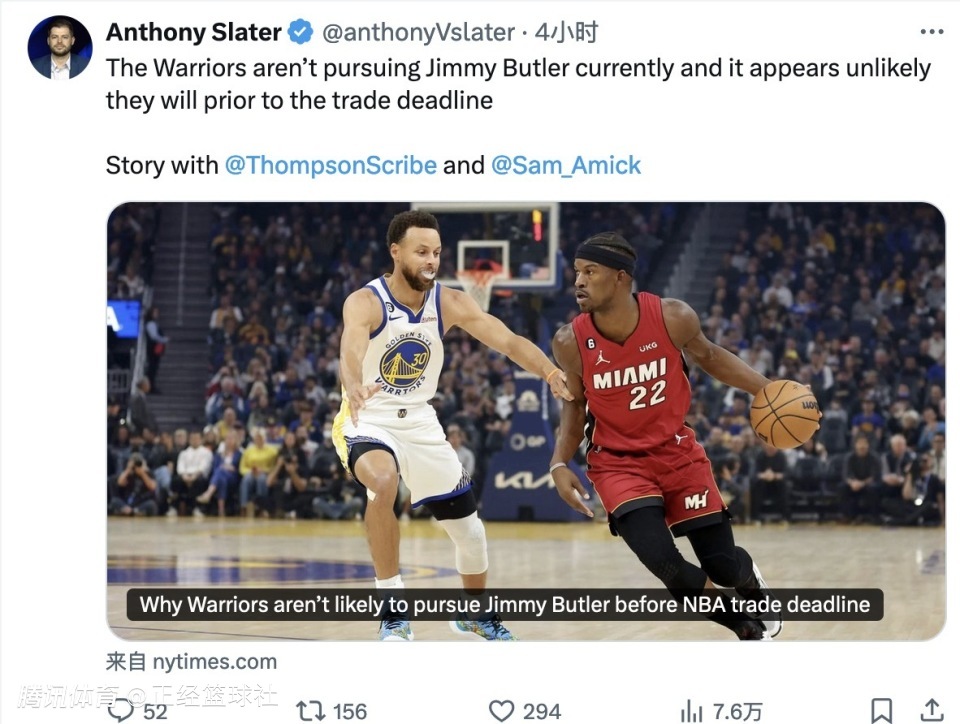Click the repost arrows icon

310,710
